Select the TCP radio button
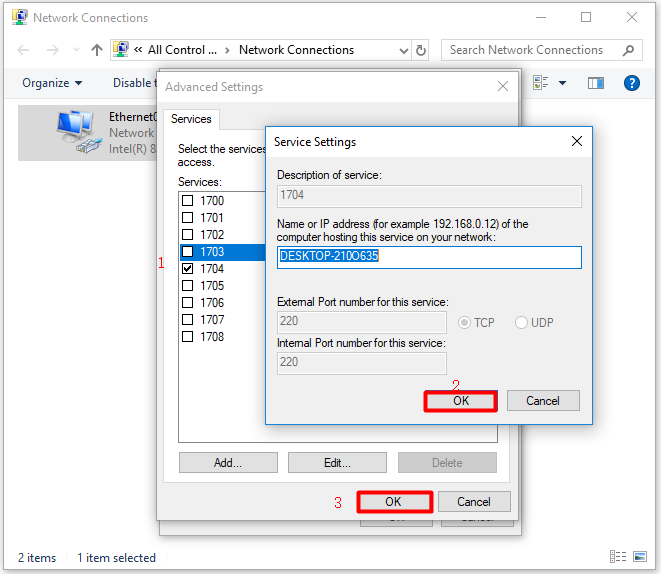This screenshot has height=574, width=661. [x=464, y=323]
